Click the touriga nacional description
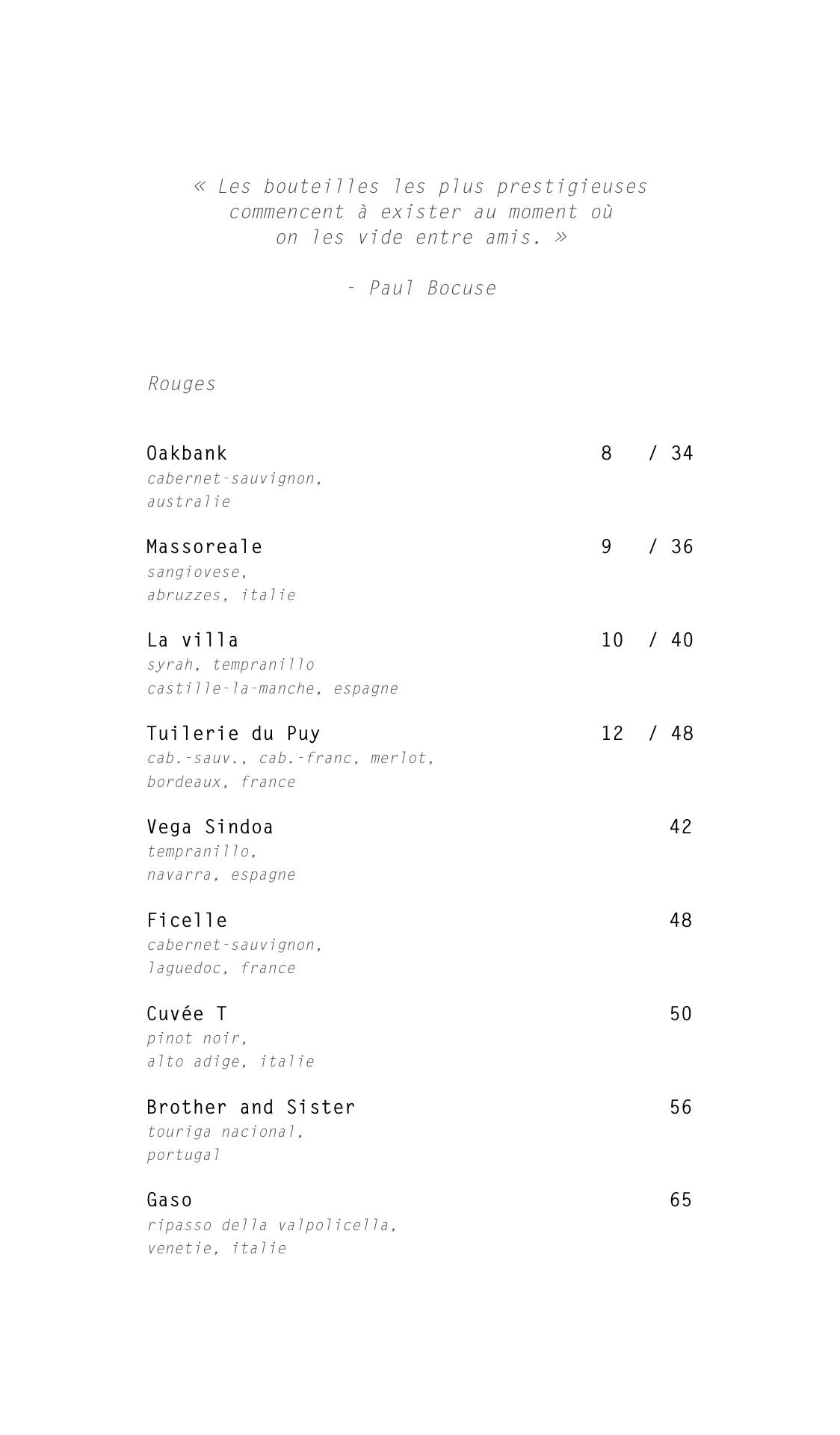Viewport: 840px width, 1435px height. tap(226, 1132)
